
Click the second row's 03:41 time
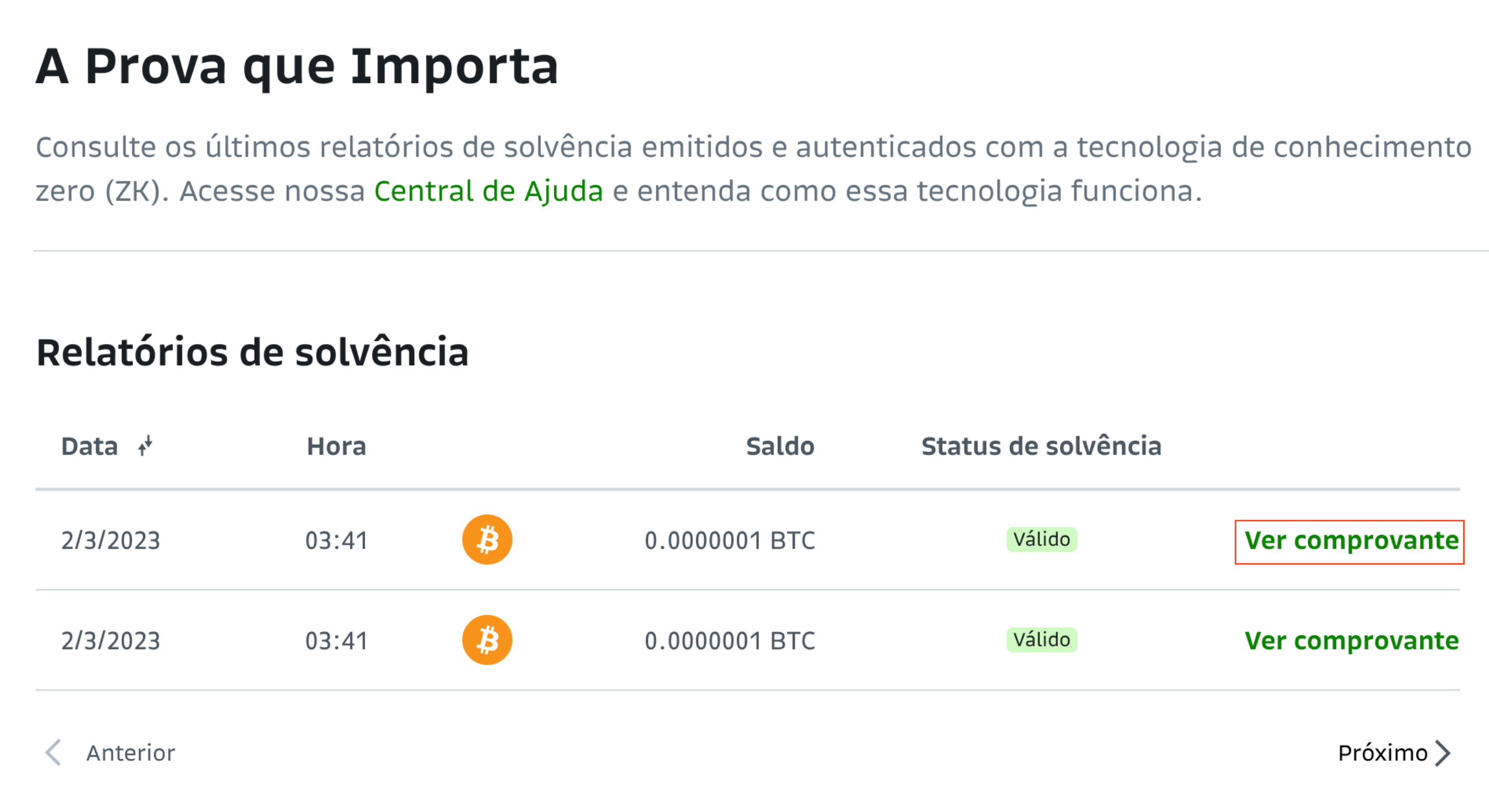point(337,641)
